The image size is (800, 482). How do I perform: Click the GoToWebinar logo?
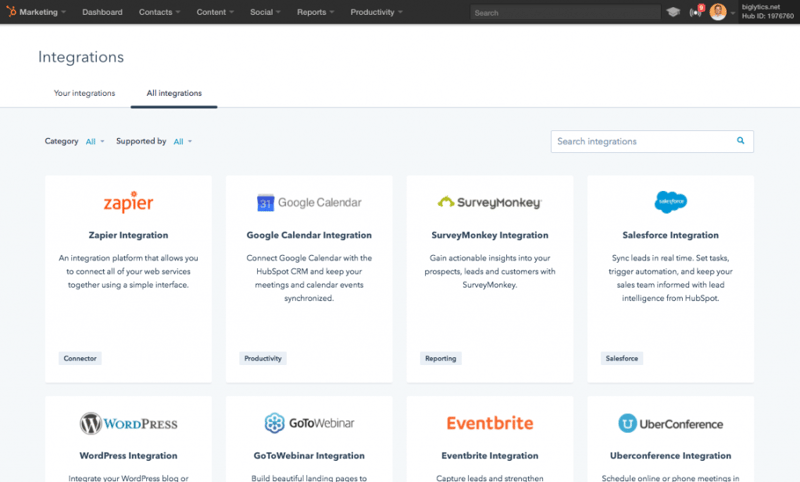(309, 423)
